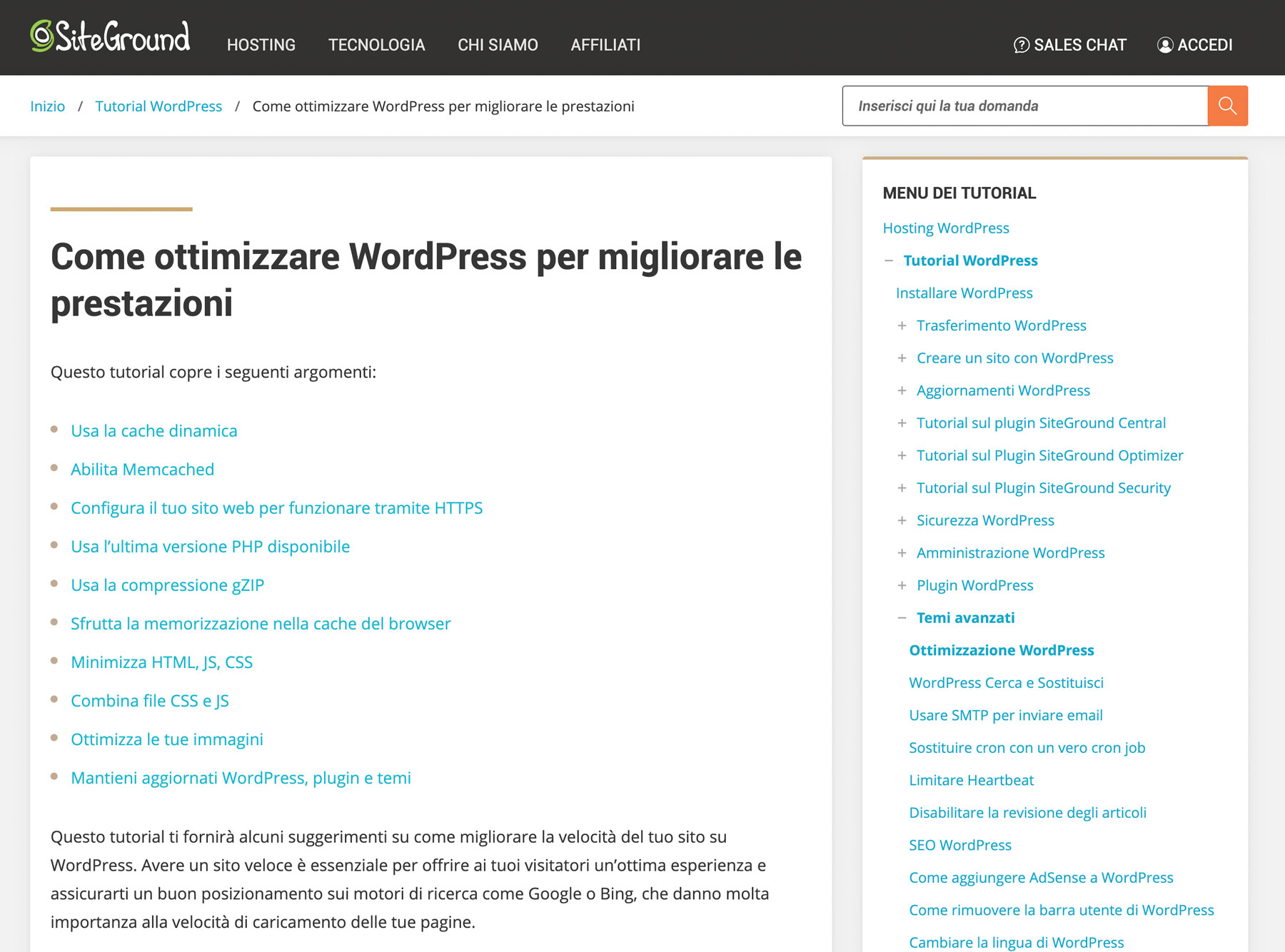Collapse the Tutorial WordPress section

pyautogui.click(x=889, y=260)
